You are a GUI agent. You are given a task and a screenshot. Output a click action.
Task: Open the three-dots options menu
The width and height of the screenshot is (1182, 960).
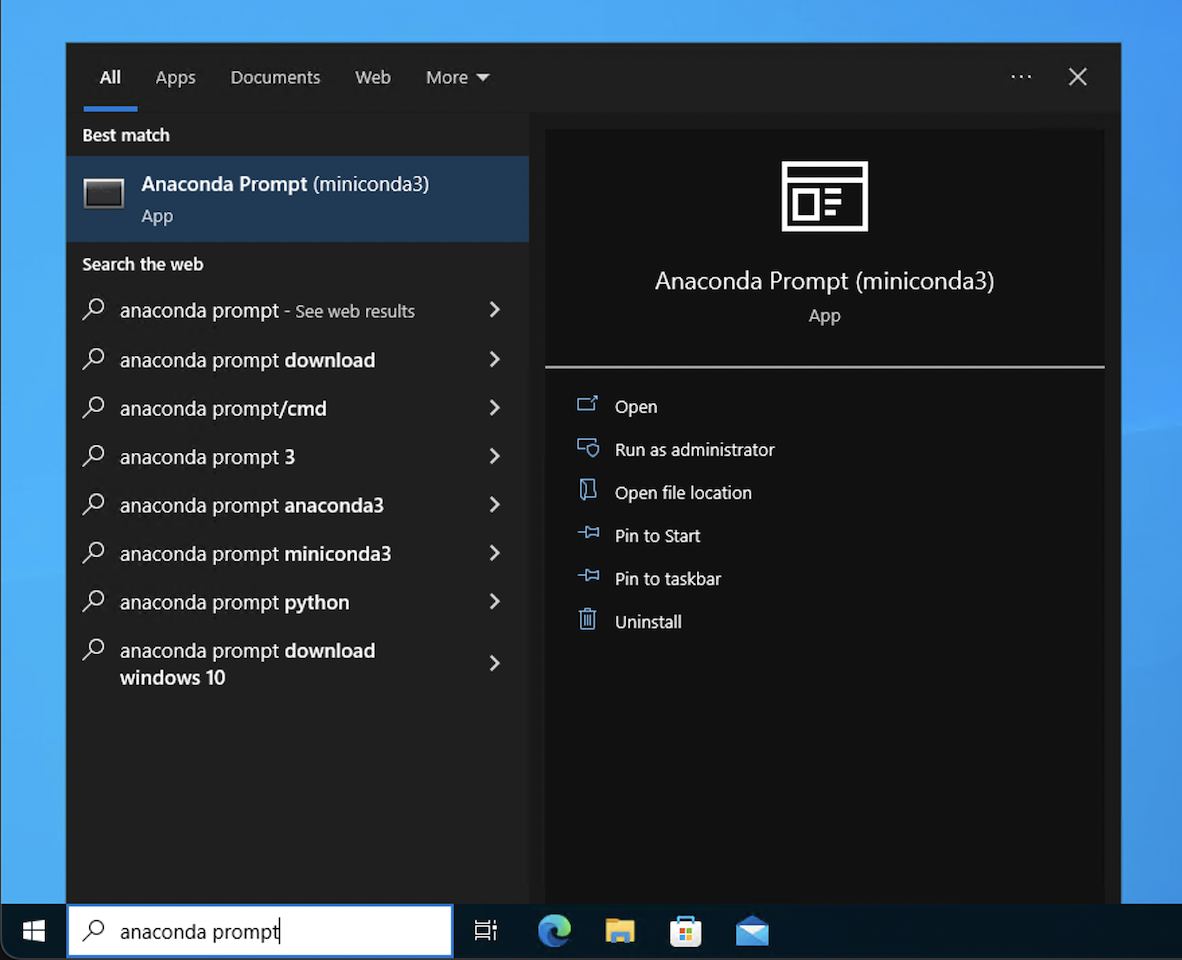pos(1021,77)
